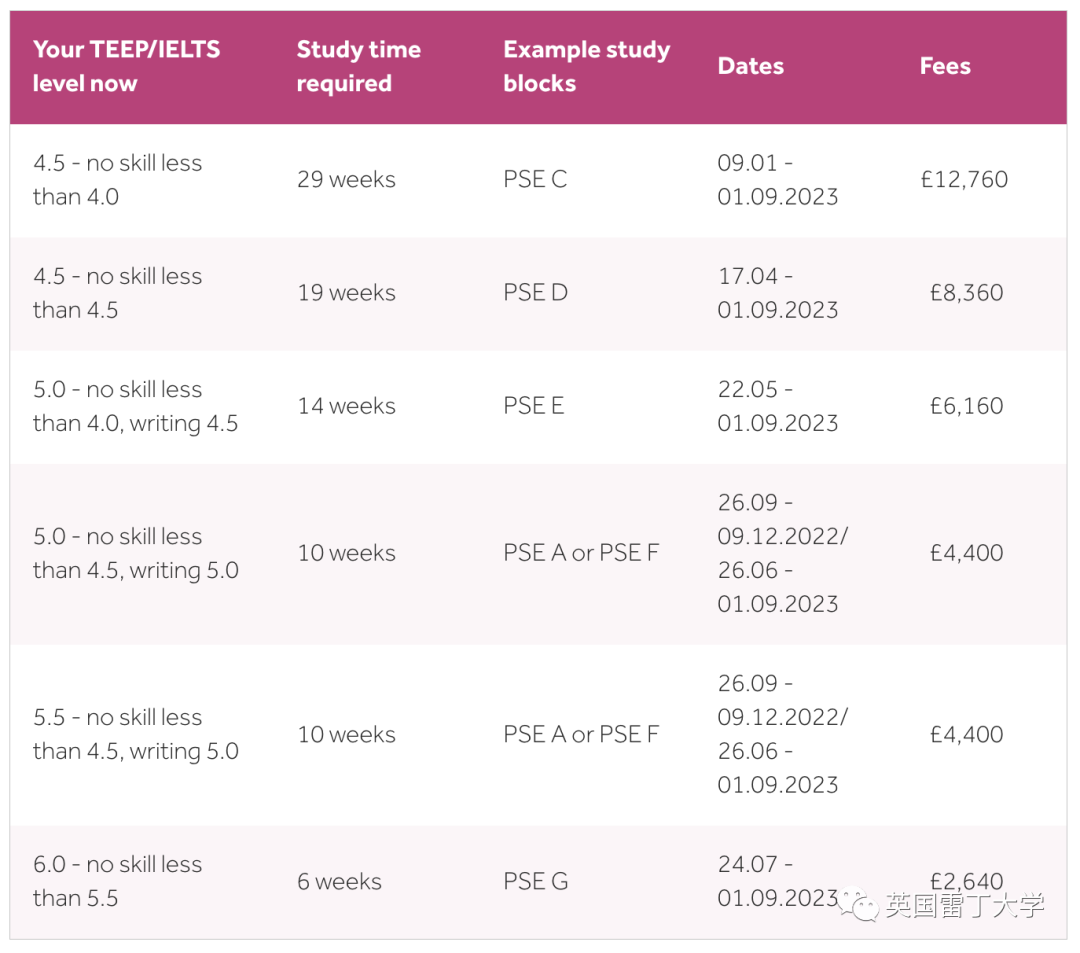1080x953 pixels.
Task: Click the "Your TEEP/IELTS level now" header
Action: click(x=126, y=67)
